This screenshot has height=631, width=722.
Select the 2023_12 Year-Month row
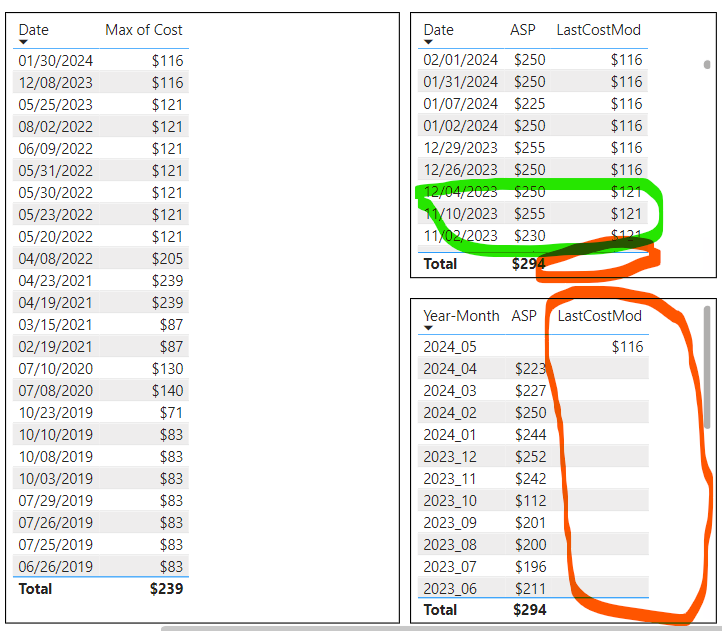coord(533,456)
